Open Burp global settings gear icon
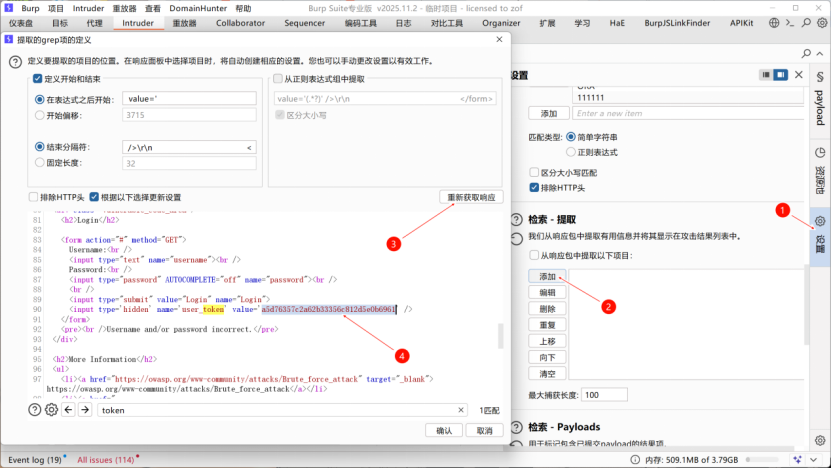This screenshot has width=831, height=468. tap(821, 23)
